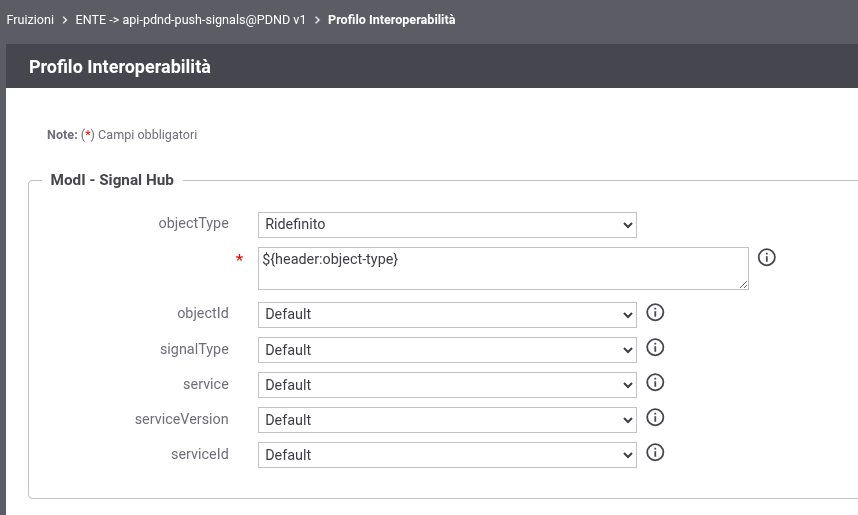Click breadcrumb chevron after Fruizioni
Image resolution: width=858 pixels, height=515 pixels.
click(65, 20)
